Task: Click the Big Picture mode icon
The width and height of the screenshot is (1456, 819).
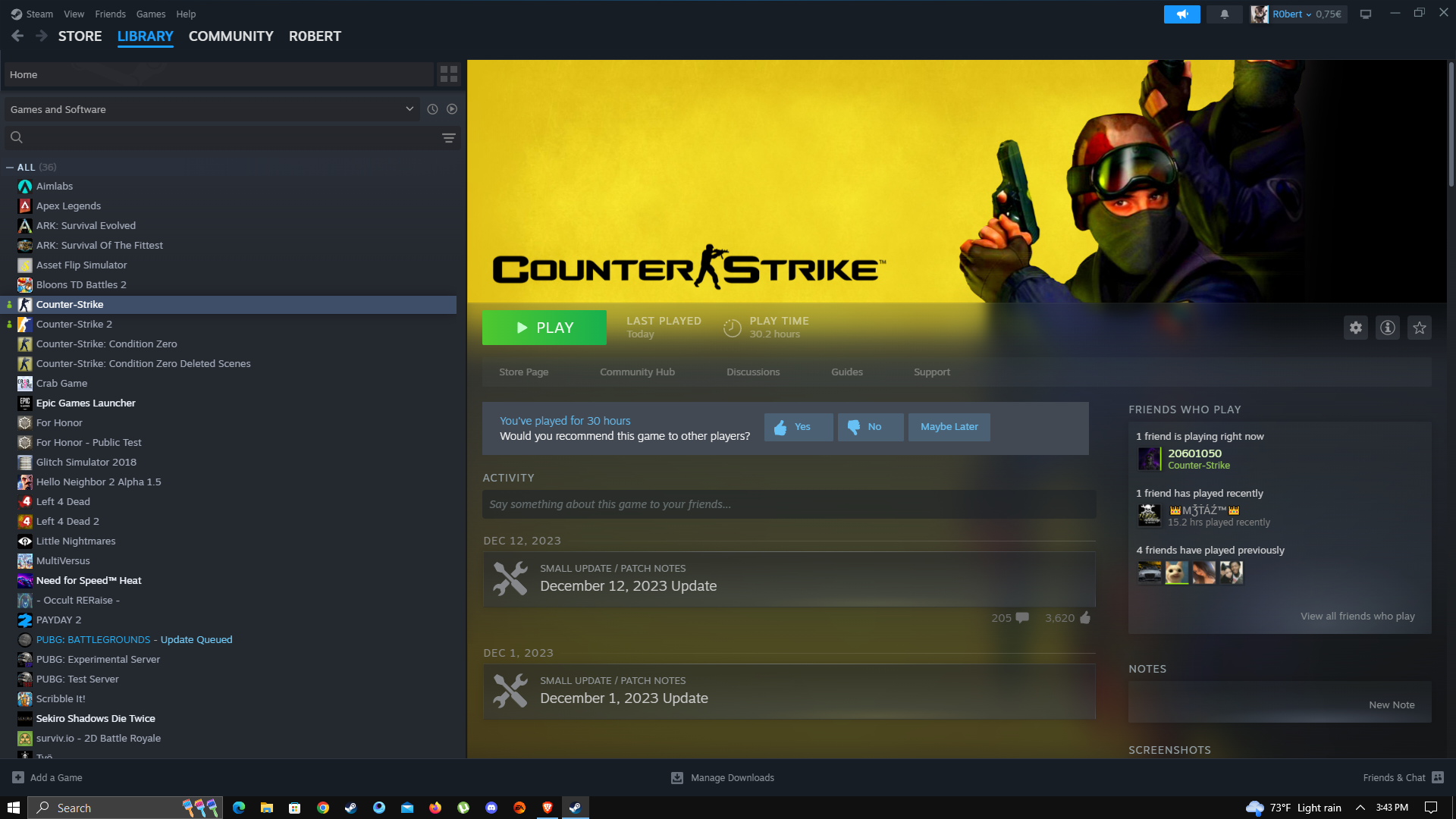Action: pyautogui.click(x=1366, y=14)
